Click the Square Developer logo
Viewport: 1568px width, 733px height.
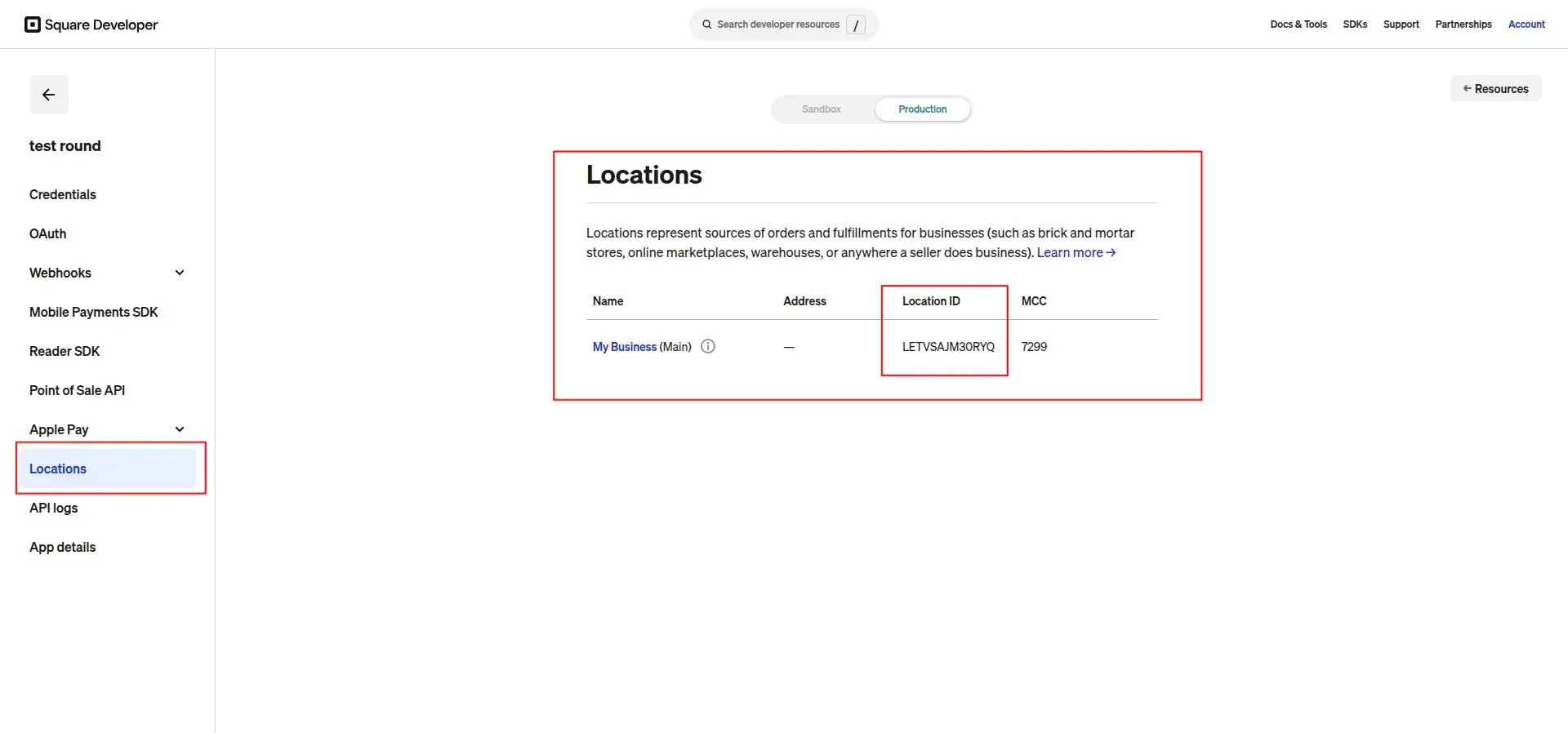(x=91, y=24)
